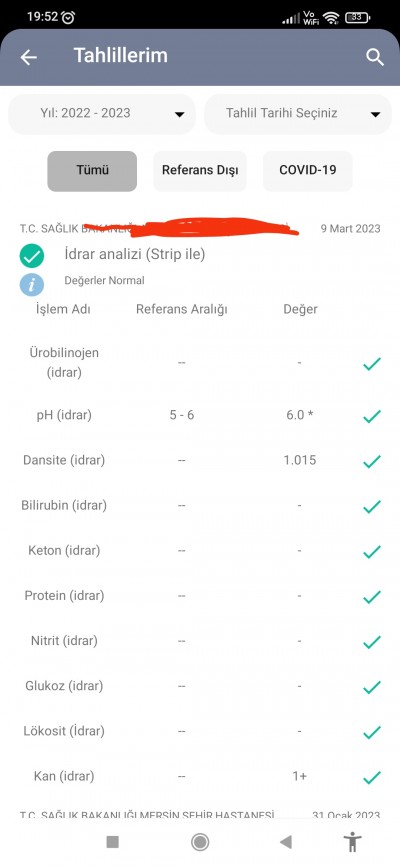Open the İdrar analizi (Strip ile) result

(135, 255)
